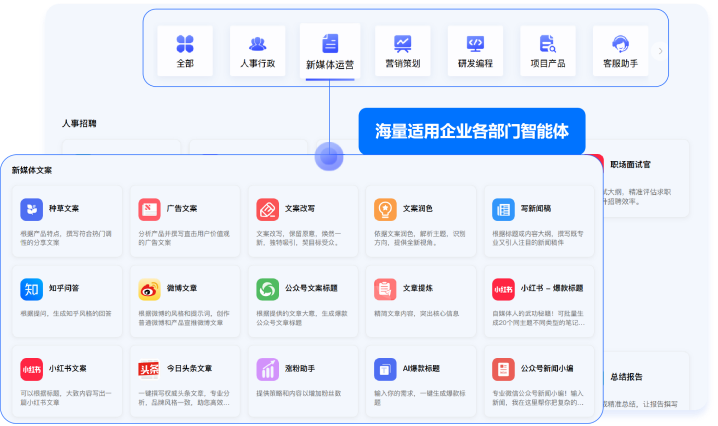Click the 小红书 – 爆款标题 title
Image resolution: width=718 pixels, height=426 pixels.
[552, 288]
